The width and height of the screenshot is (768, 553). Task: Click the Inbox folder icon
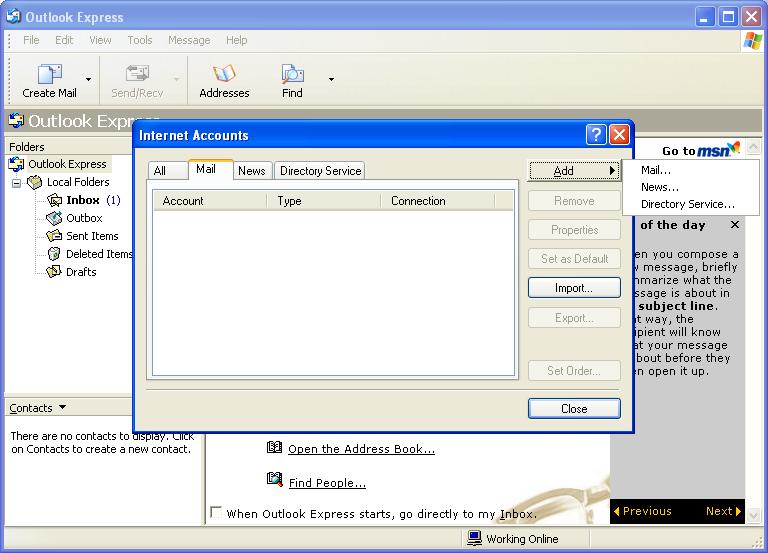(54, 200)
